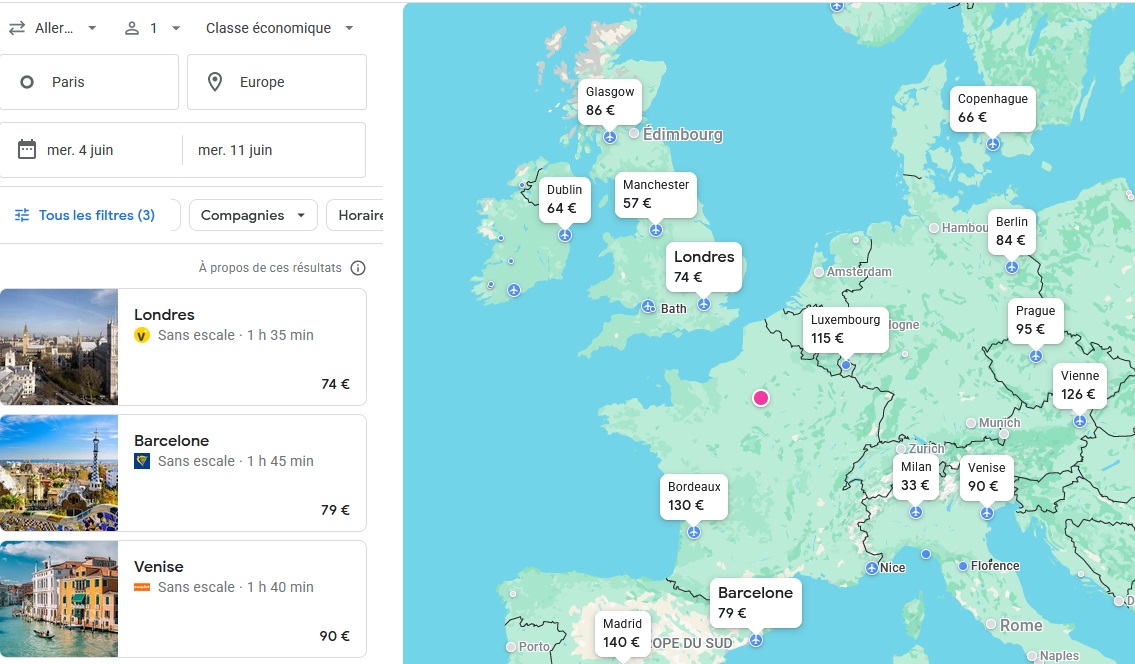
Task: Open the Horaires filter chip
Action: click(356, 215)
